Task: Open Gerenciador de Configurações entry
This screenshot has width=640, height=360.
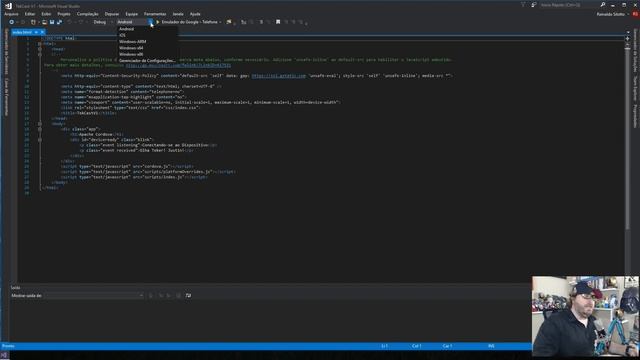Action: point(147,60)
